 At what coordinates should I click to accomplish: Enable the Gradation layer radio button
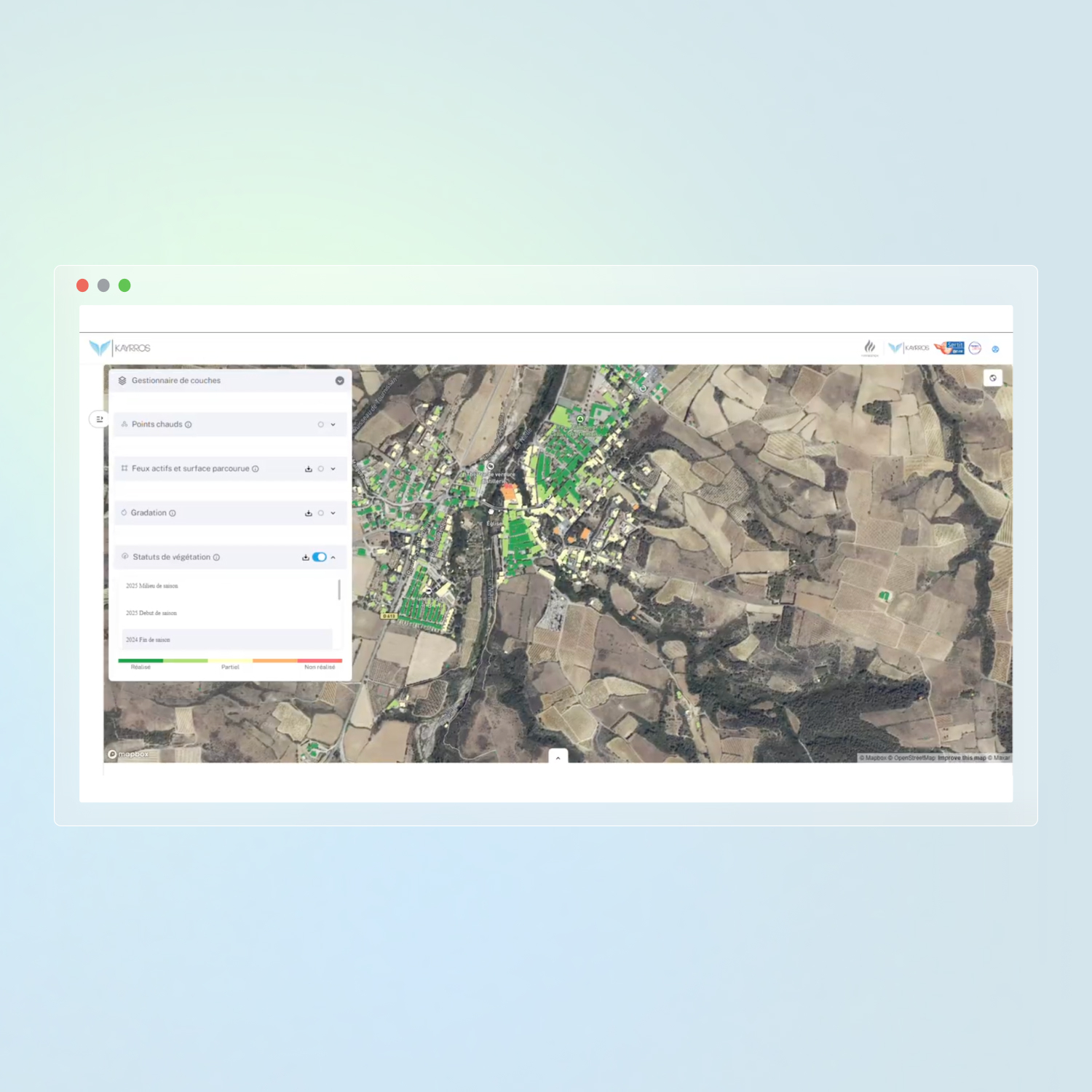point(320,513)
